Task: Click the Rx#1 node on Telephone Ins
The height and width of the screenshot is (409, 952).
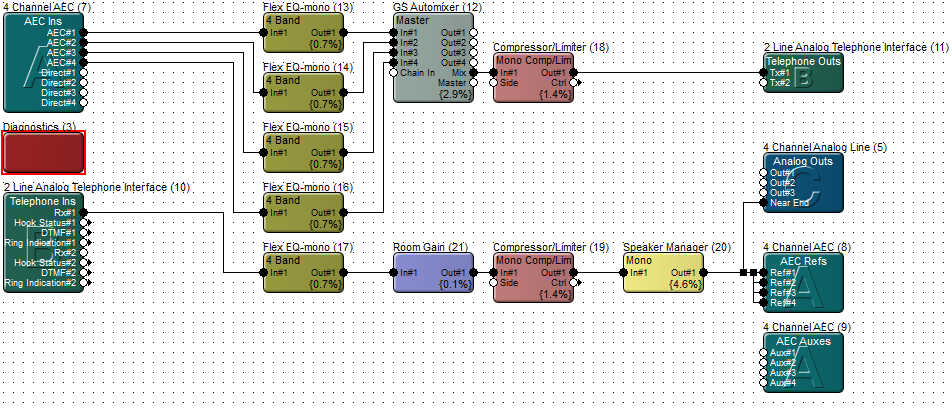Action: [83, 212]
